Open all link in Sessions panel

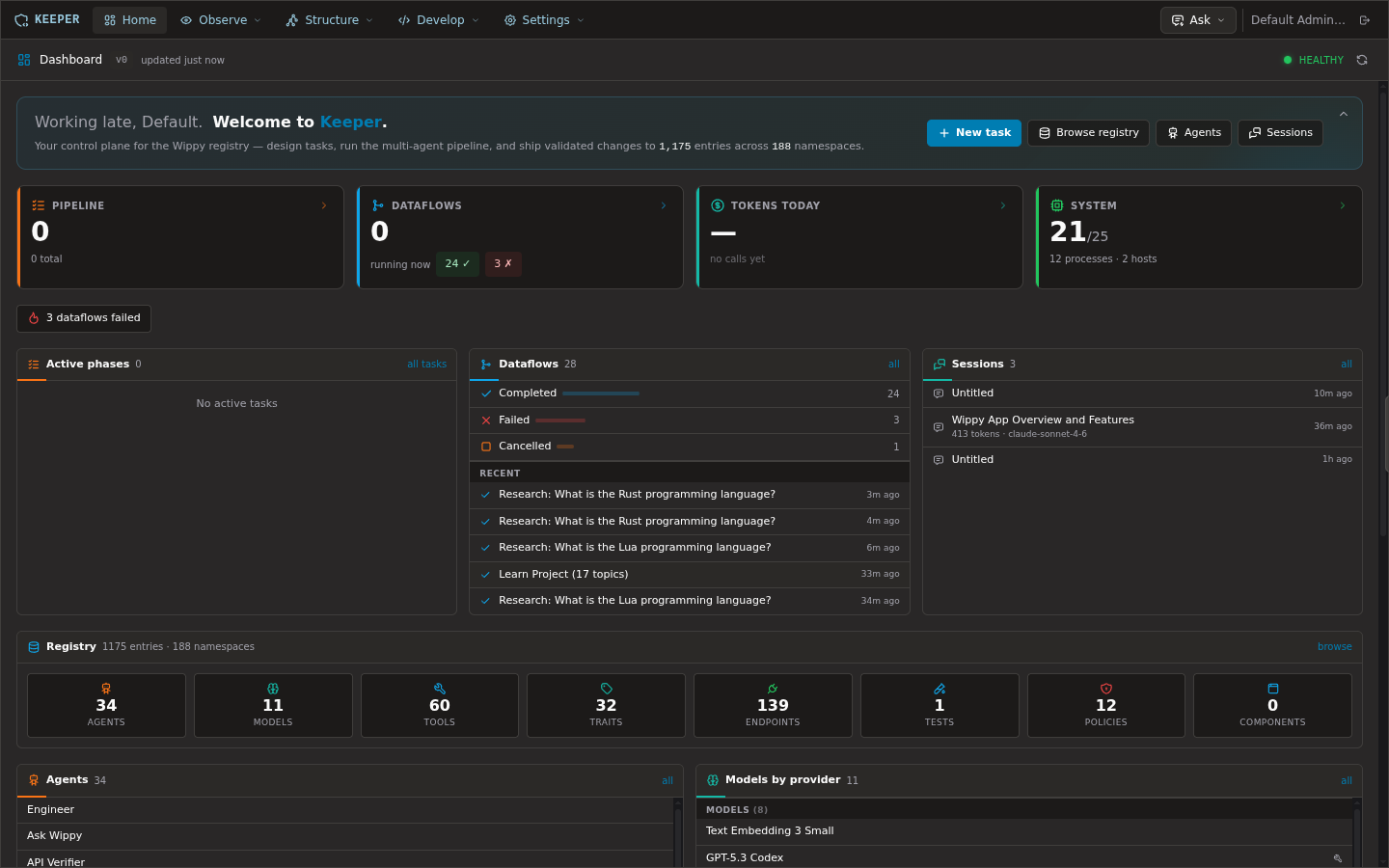1346,365
